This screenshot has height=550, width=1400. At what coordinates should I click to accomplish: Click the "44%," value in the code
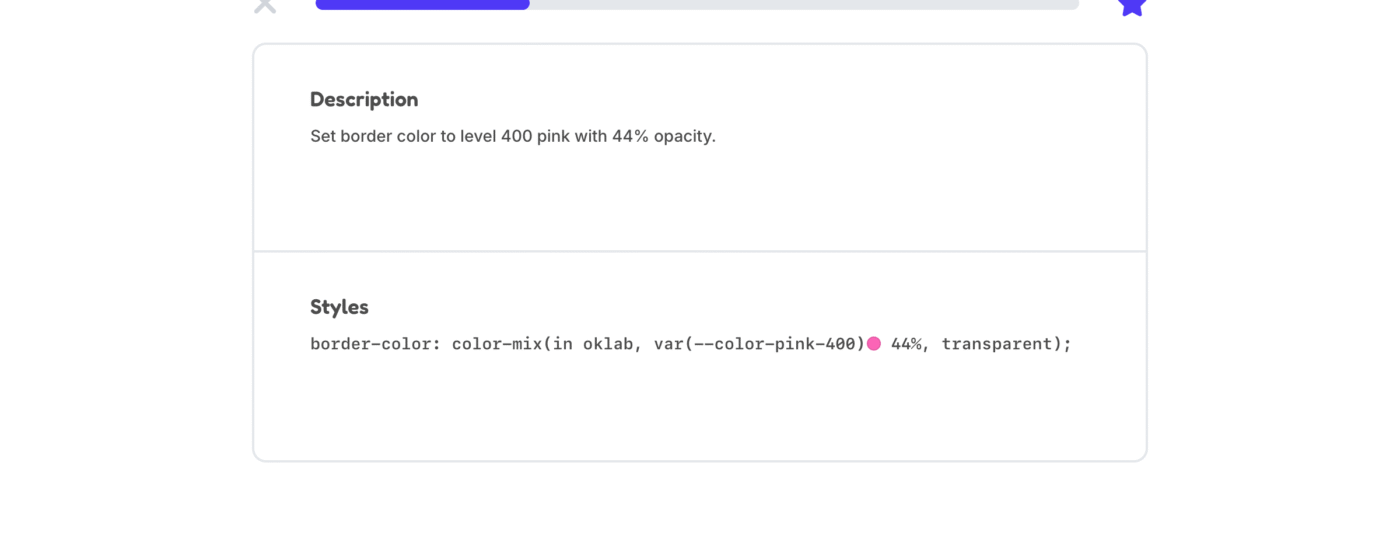(x=911, y=344)
